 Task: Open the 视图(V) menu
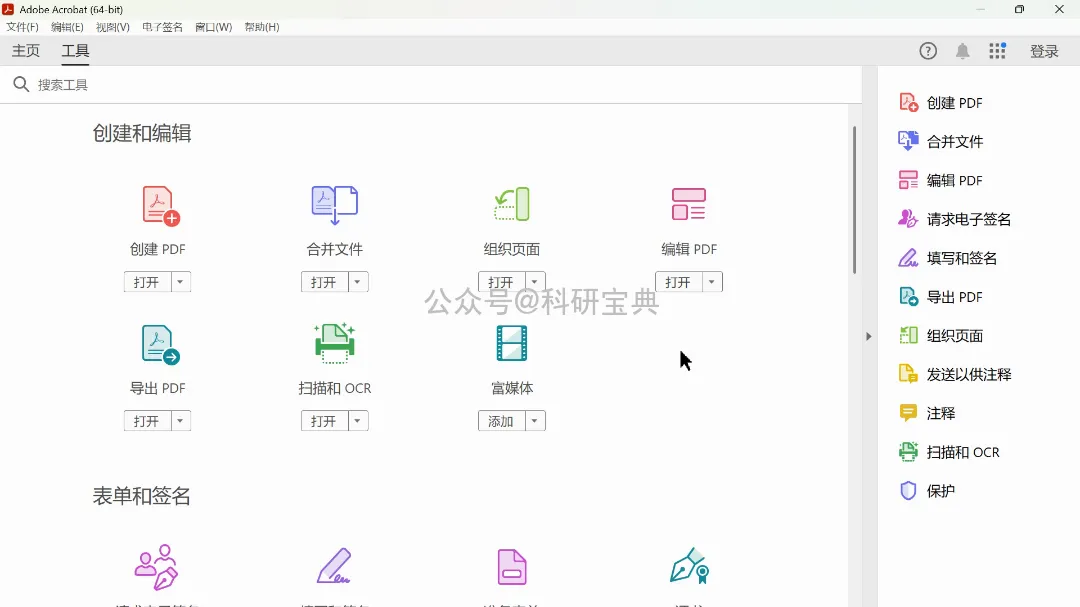[112, 27]
